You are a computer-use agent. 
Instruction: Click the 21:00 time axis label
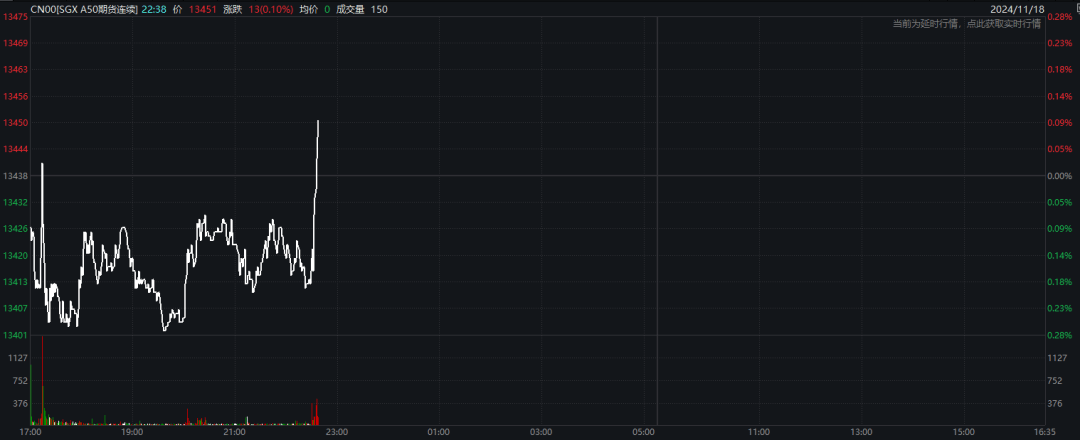pyautogui.click(x=234, y=432)
